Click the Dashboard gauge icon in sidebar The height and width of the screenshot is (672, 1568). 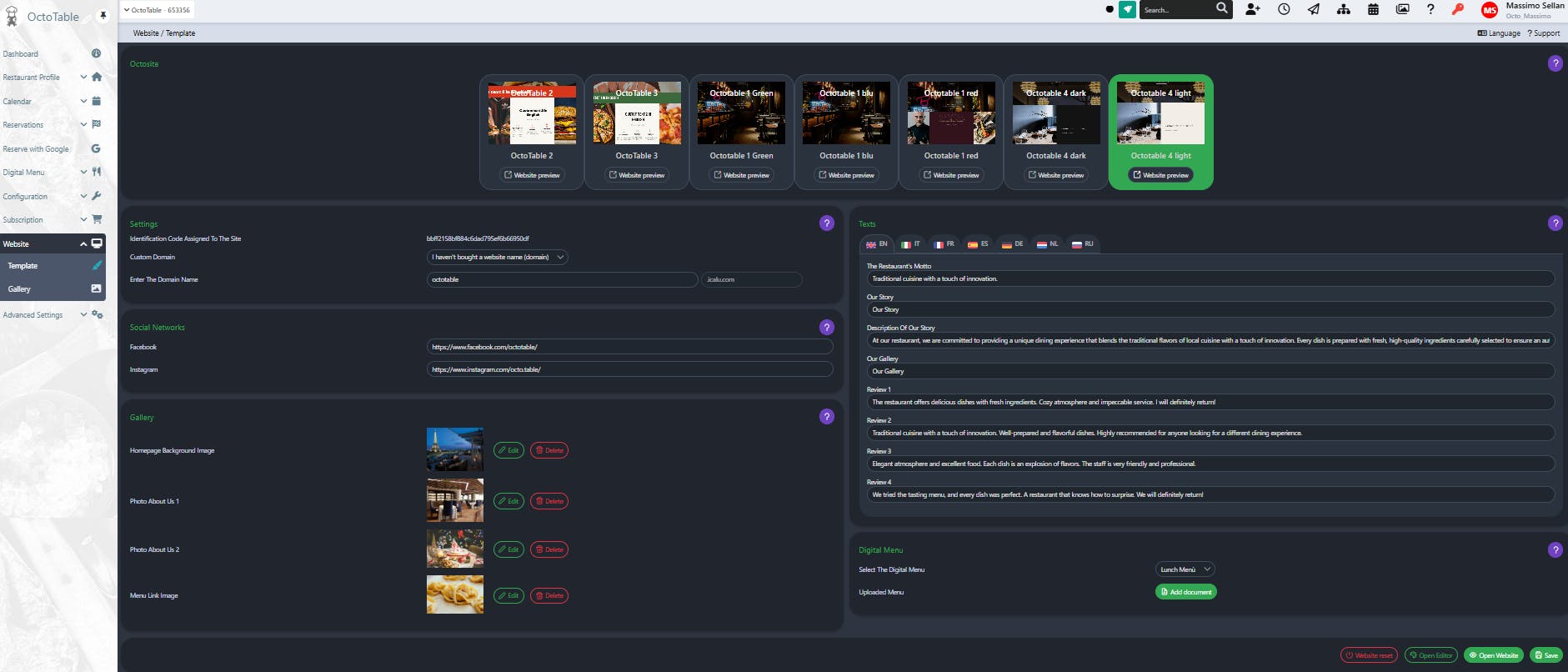(96, 53)
